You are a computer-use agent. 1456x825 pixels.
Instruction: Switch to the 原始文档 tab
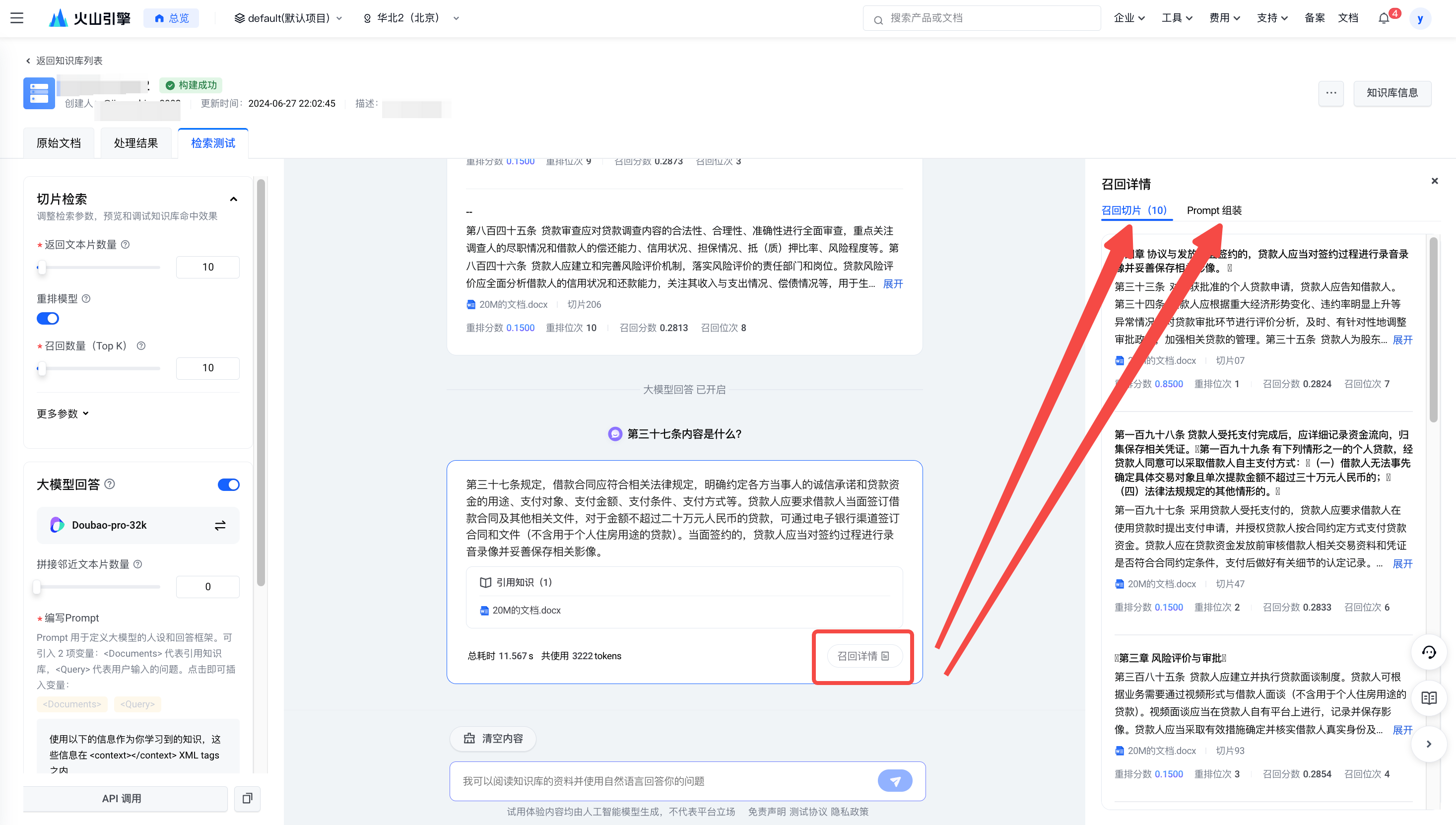coord(59,143)
